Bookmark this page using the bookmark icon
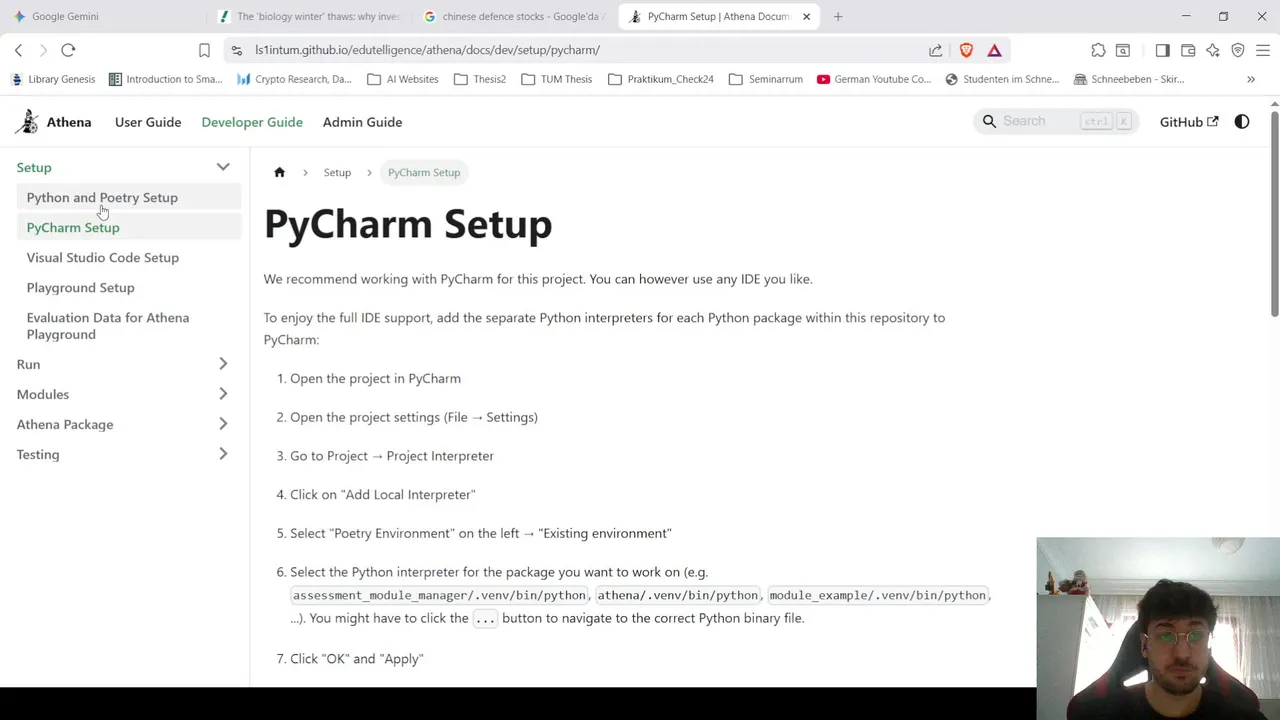Screen dimensions: 1280x720 pos(204,50)
